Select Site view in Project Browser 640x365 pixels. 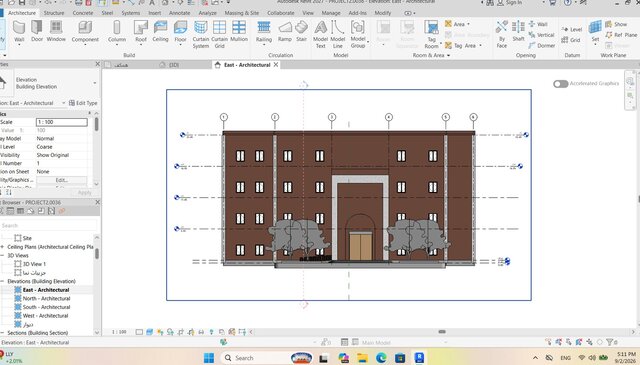pyautogui.click(x=27, y=238)
